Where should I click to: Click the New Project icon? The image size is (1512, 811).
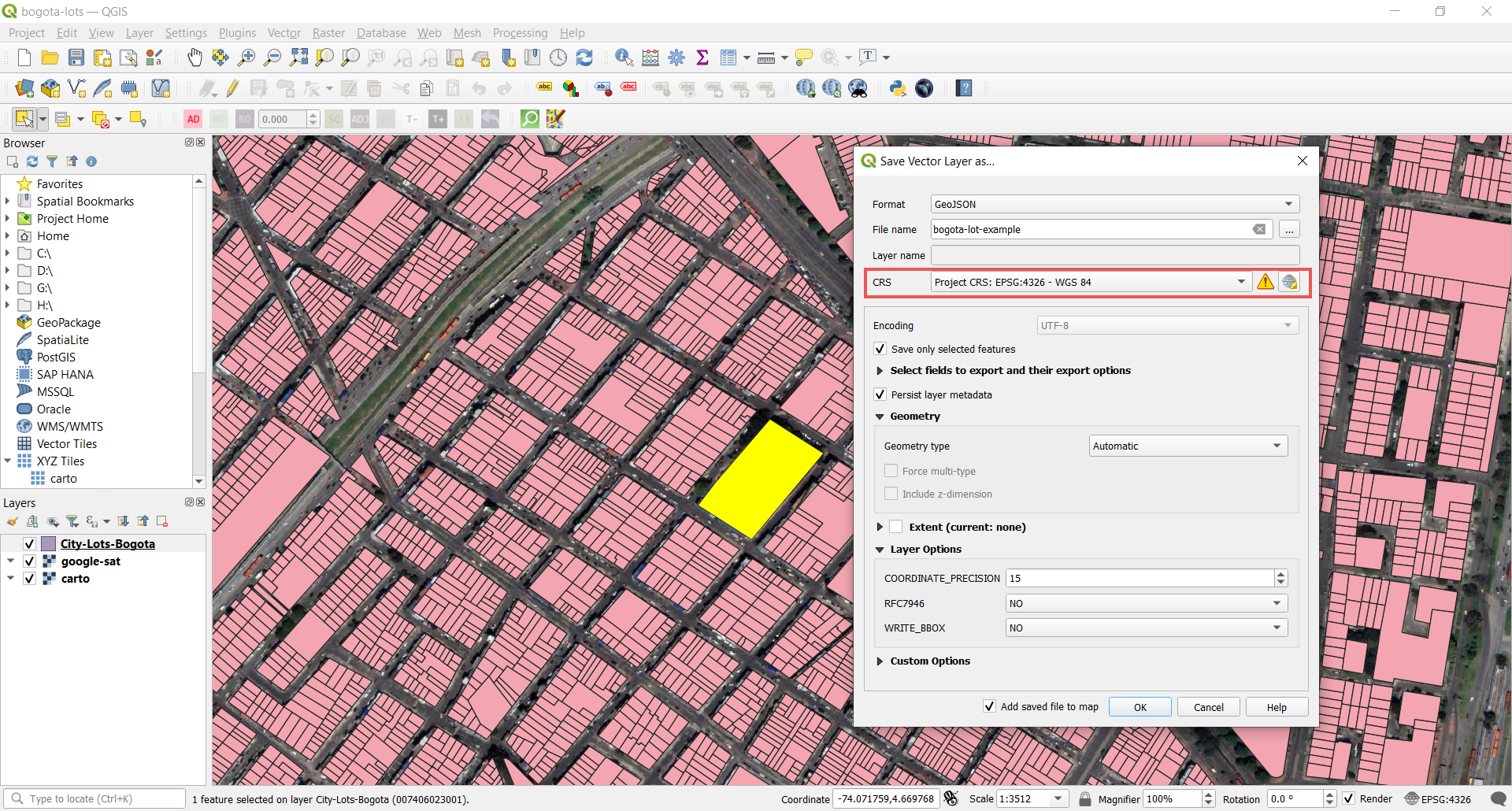click(x=24, y=57)
